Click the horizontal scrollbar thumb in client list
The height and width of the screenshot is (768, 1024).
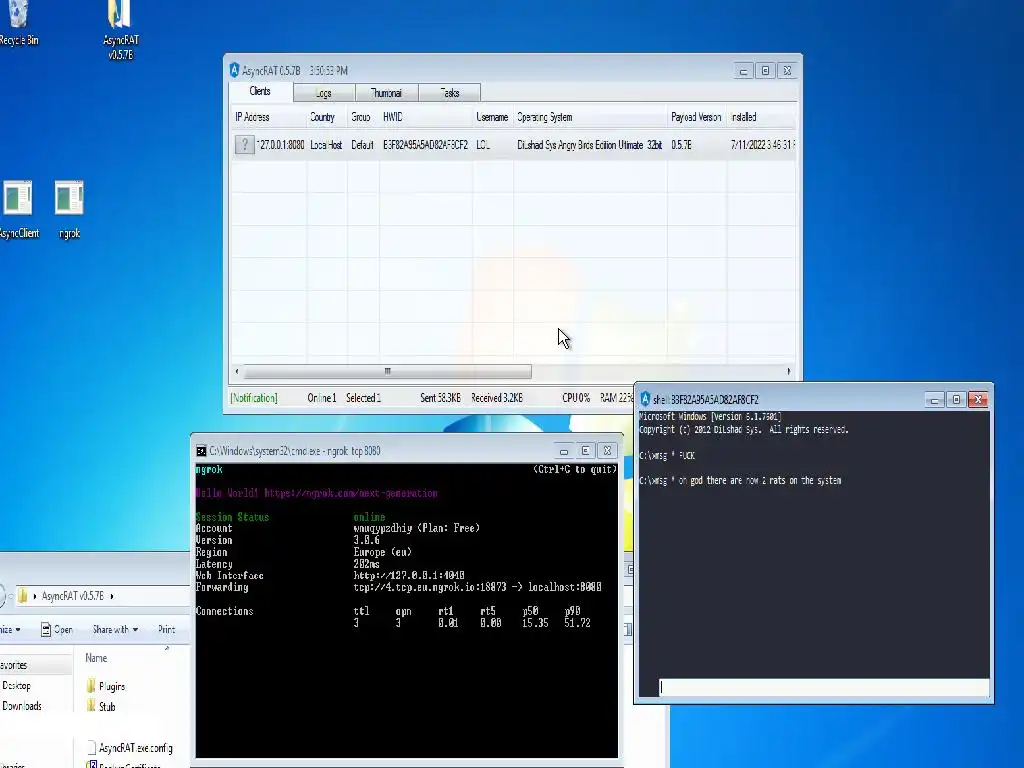(387, 372)
